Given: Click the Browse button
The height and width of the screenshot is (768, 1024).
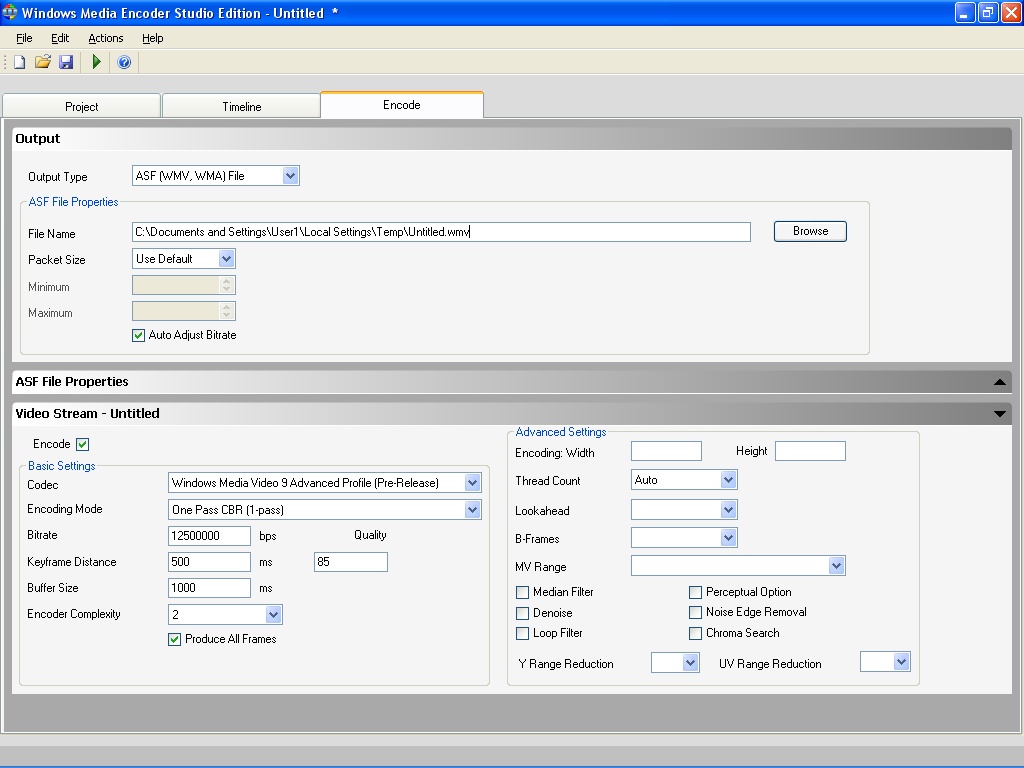Looking at the screenshot, I should [810, 231].
